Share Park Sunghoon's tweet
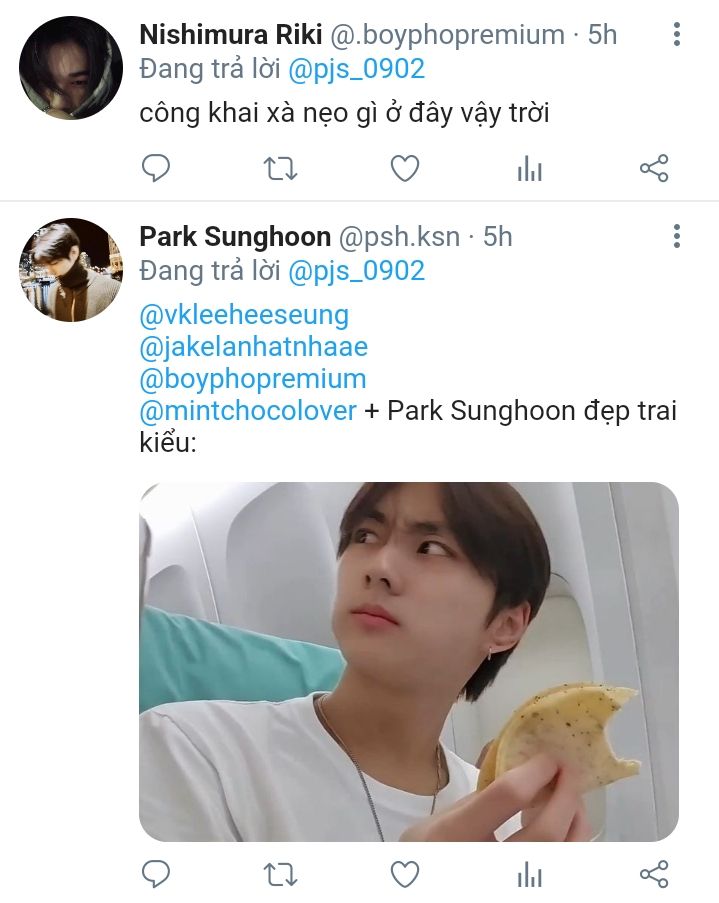The height and width of the screenshot is (903, 719). click(654, 875)
